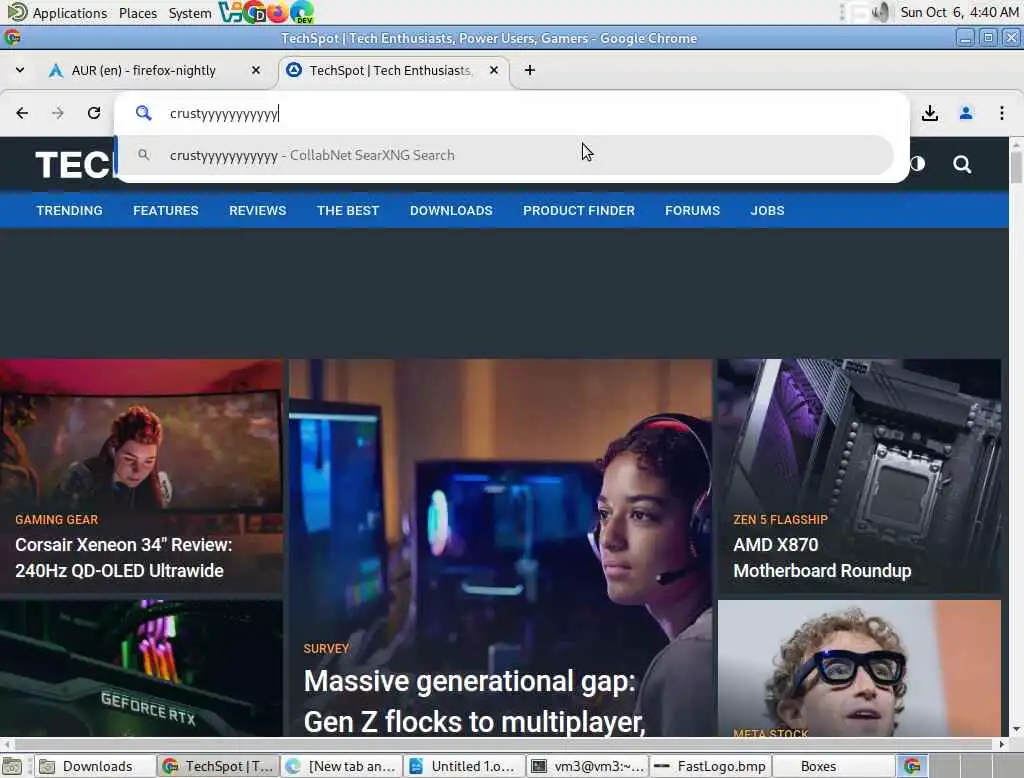Launch Firefox from the top panel

click(278, 12)
